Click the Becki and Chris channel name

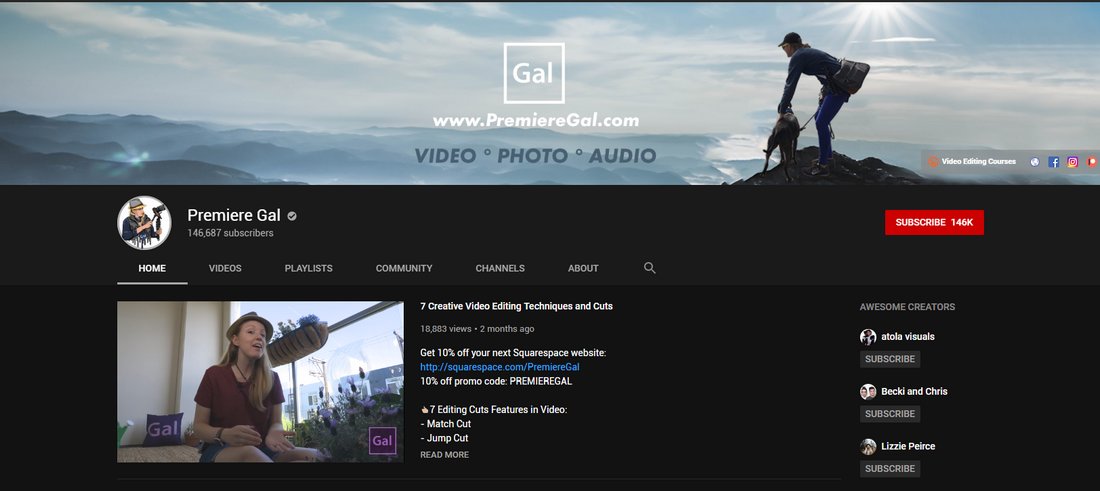click(x=914, y=391)
